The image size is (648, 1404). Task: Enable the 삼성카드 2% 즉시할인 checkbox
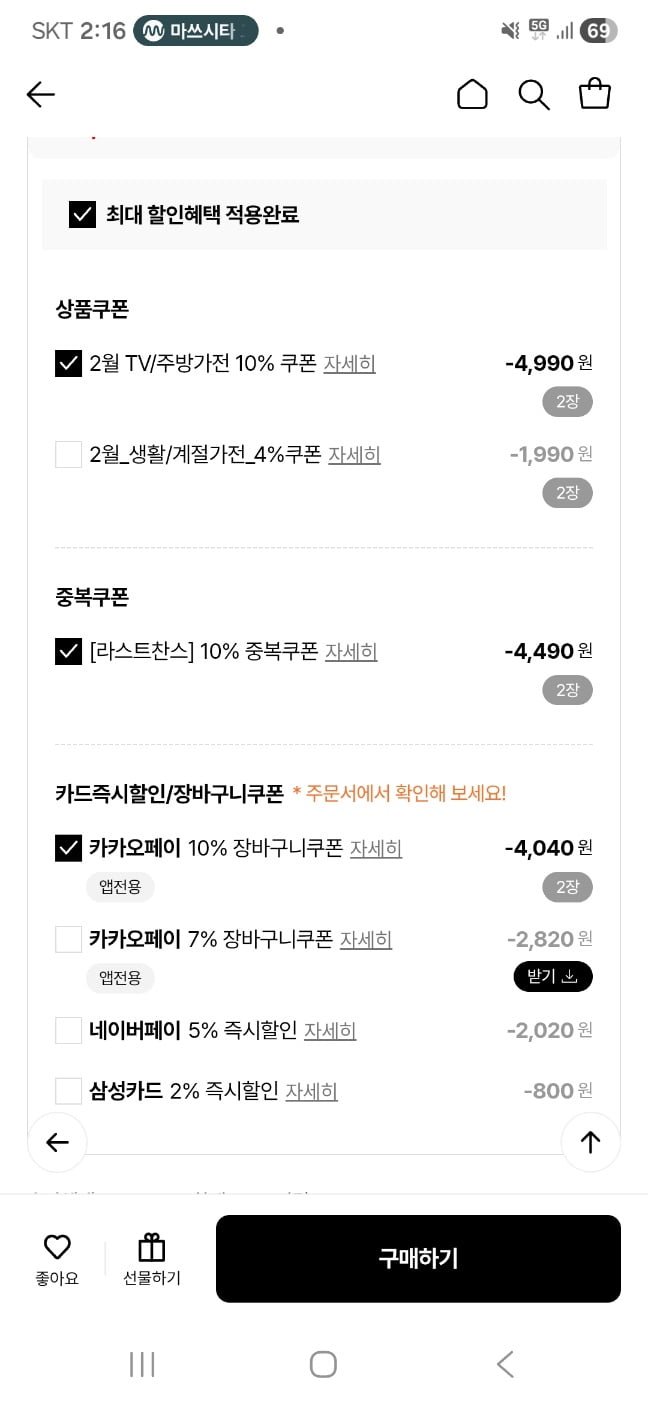click(x=68, y=1090)
